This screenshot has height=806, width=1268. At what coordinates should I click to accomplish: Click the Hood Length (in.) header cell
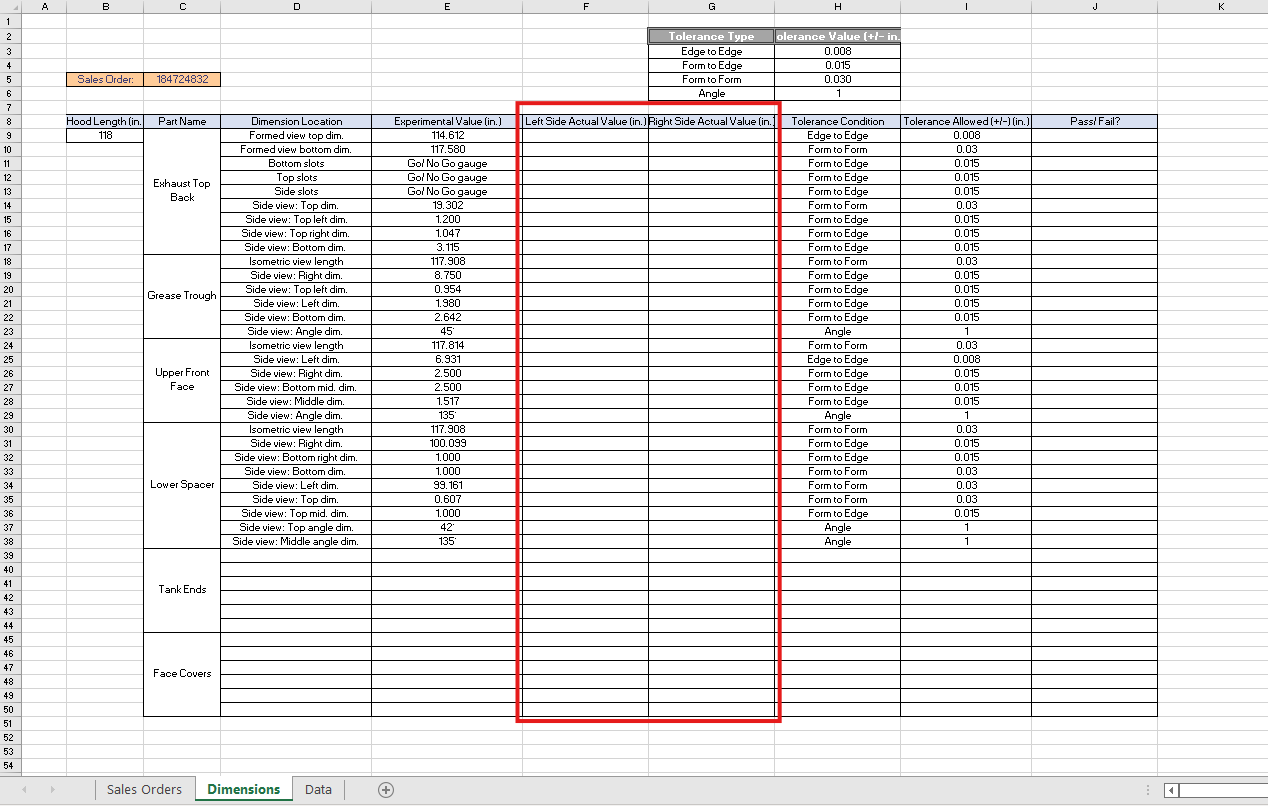click(105, 121)
